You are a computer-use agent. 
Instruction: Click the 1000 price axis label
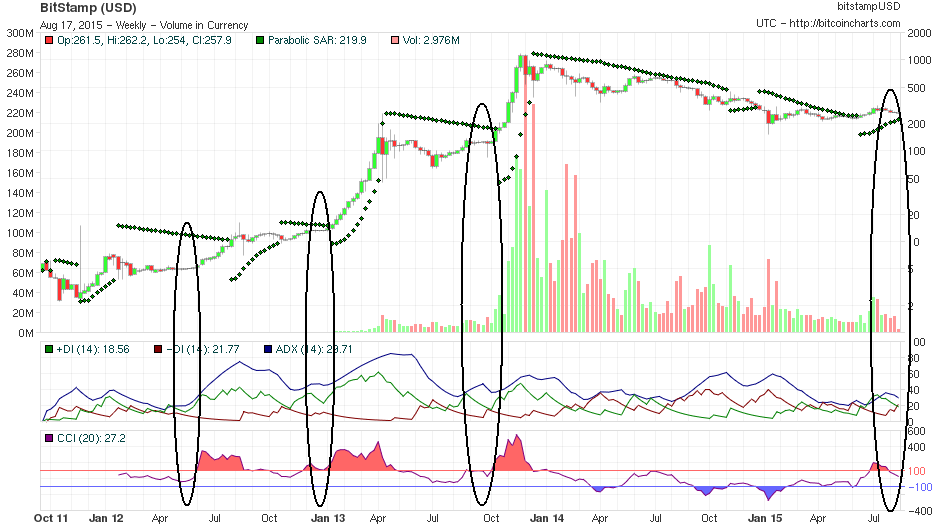(919, 60)
